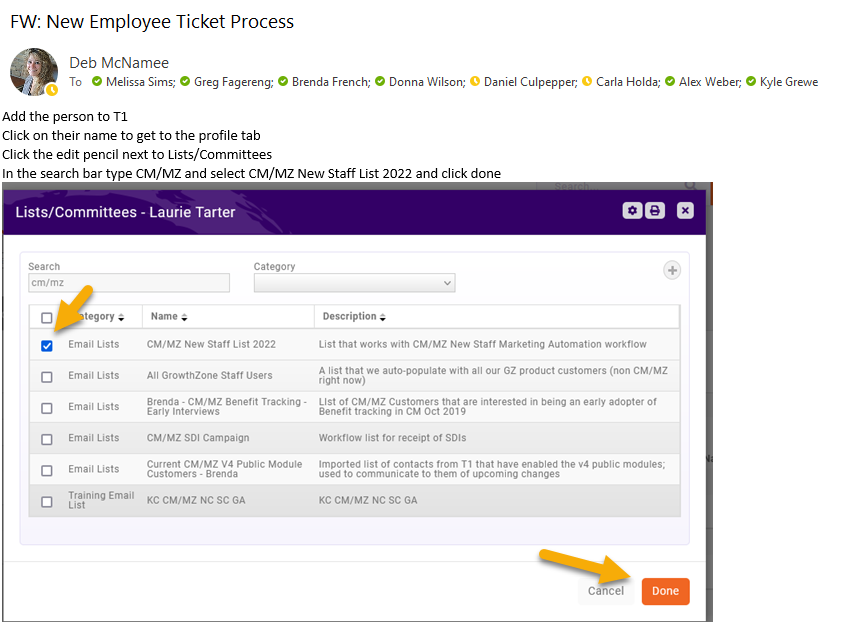This screenshot has width=842, height=639.
Task: Open the Category dropdown filter
Action: tap(355, 283)
